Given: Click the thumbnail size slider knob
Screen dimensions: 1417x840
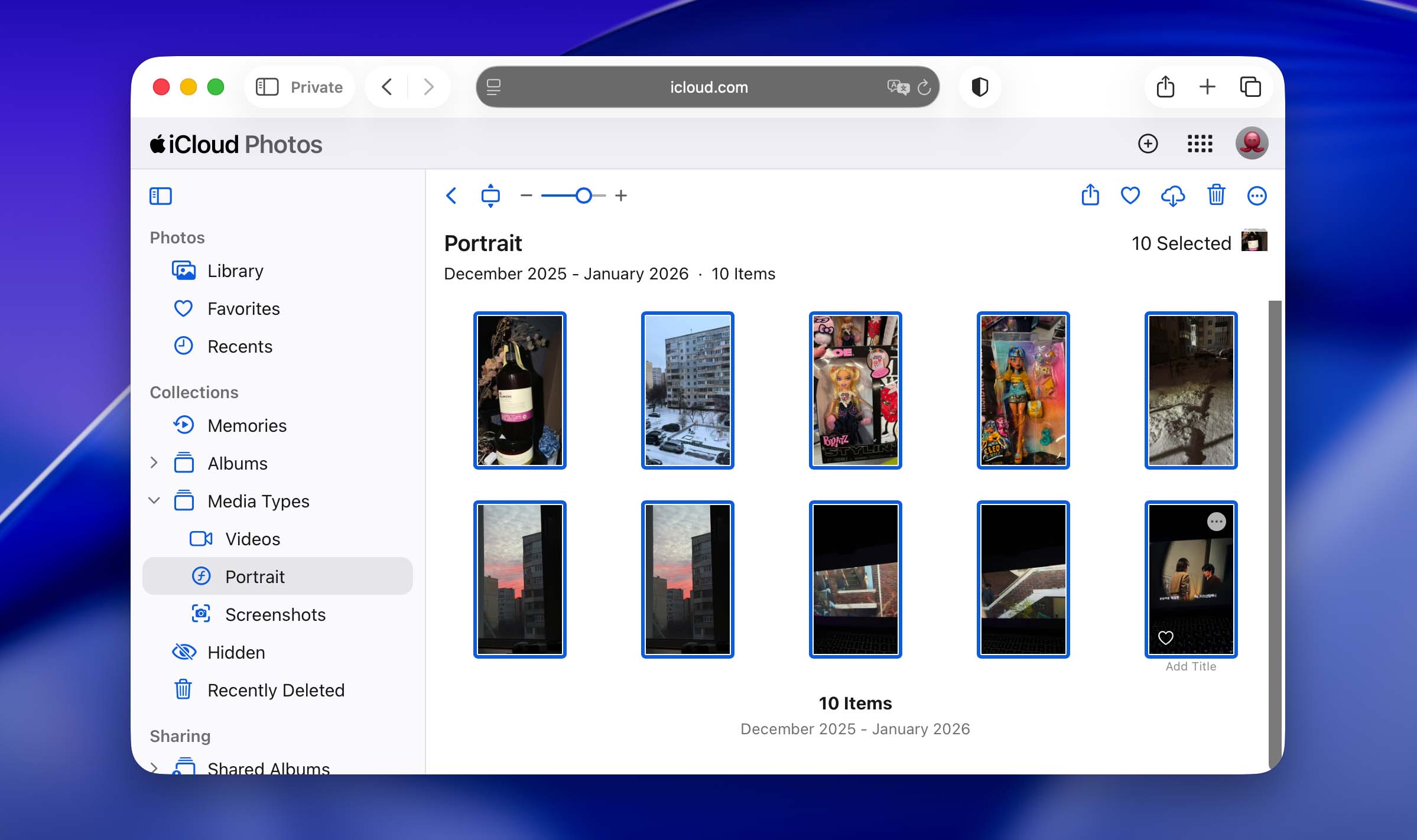Looking at the screenshot, I should tap(583, 196).
